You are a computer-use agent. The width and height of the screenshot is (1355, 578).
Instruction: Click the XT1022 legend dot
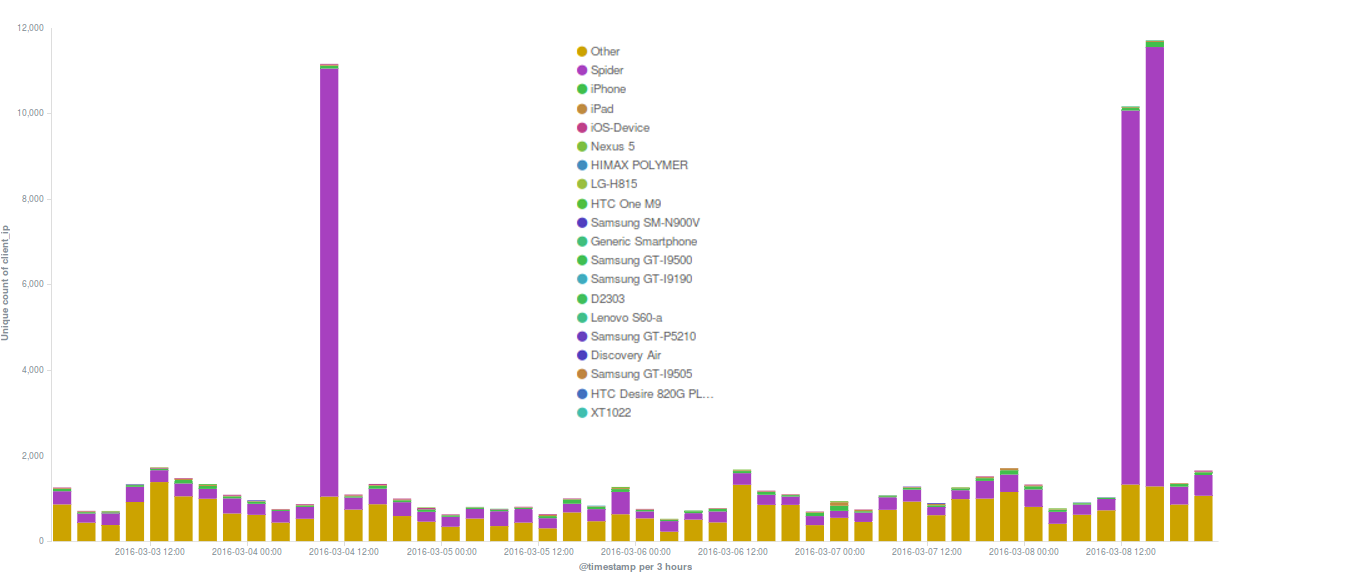pyautogui.click(x=582, y=413)
